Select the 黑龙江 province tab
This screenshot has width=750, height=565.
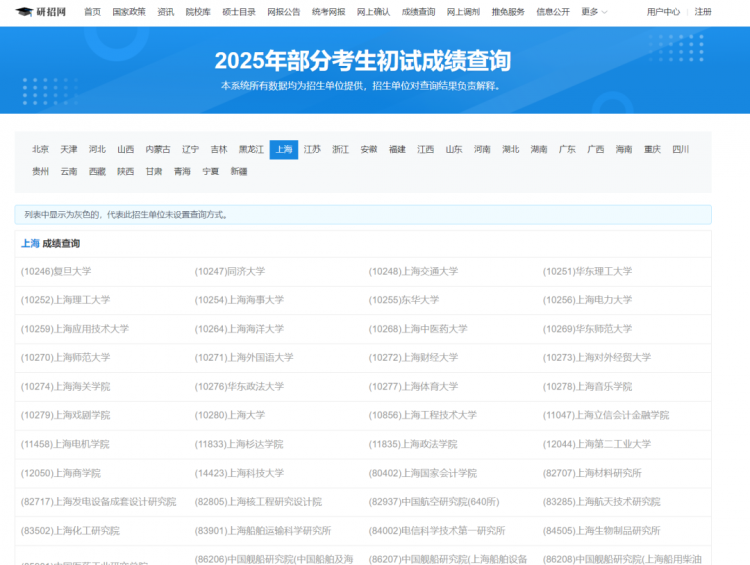tap(251, 149)
